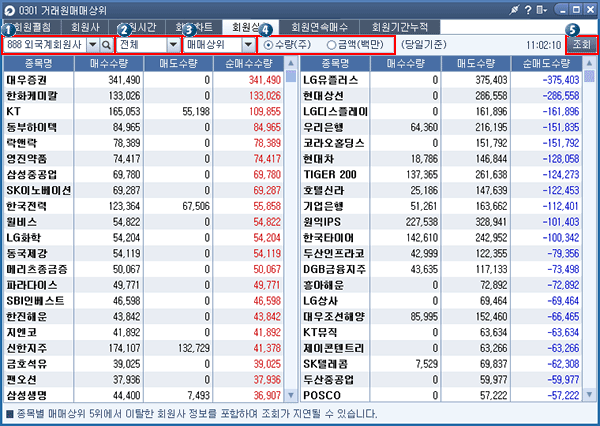Image resolution: width=600 pixels, height=426 pixels.
Task: Sort by the 순매도수량 column header
Action: (x=546, y=63)
